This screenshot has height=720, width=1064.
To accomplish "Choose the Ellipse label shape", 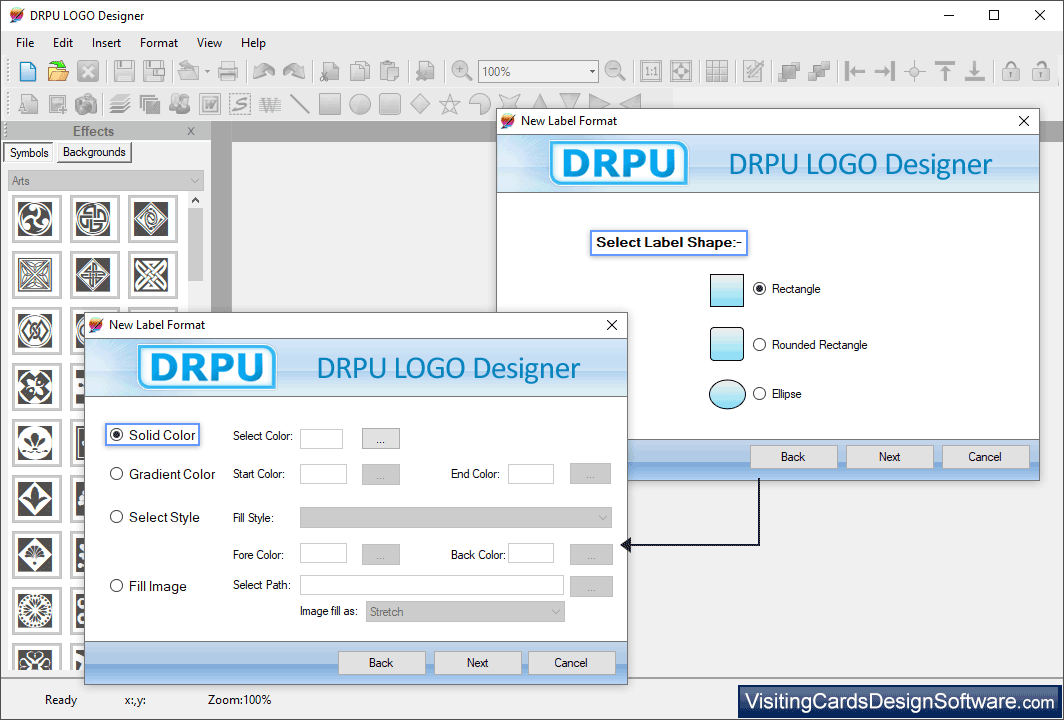I will [x=777, y=394].
